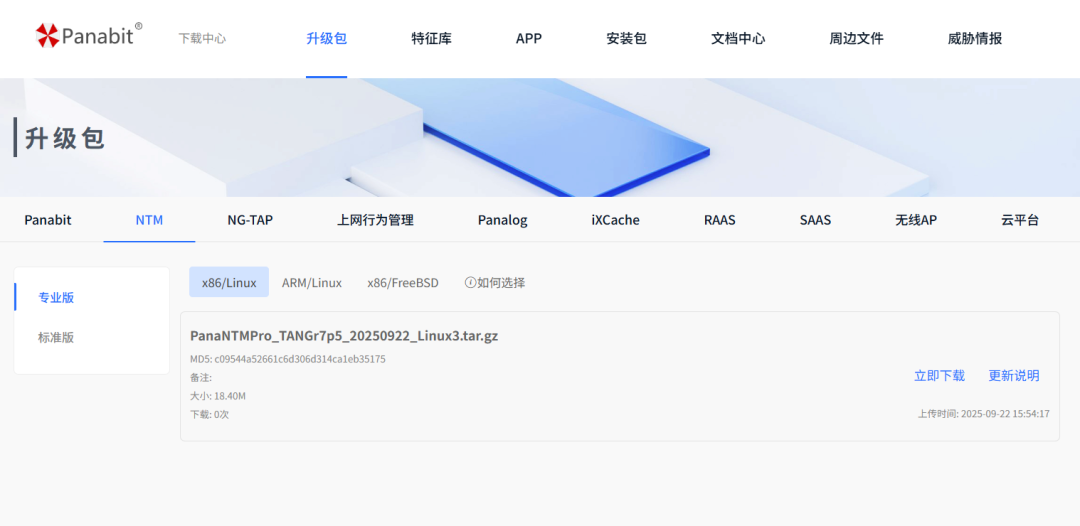Viewport: 1080px width, 526px height.
Task: Open 周边文件 in top navigation
Action: [x=856, y=39]
